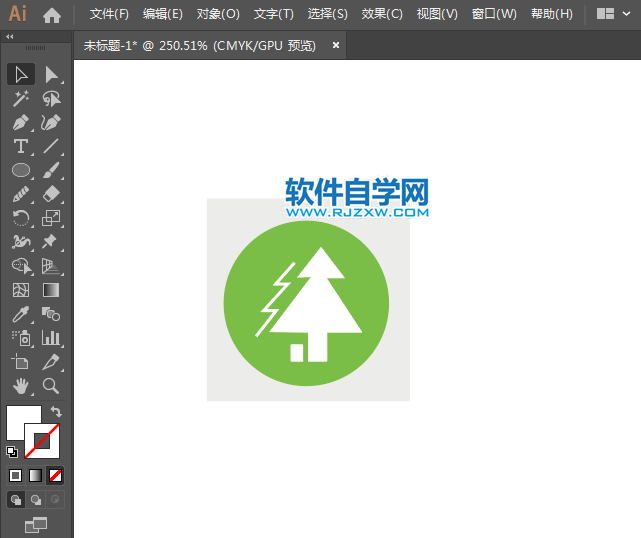Select the Selection tool (black arrow)
641x538 pixels.
21,74
